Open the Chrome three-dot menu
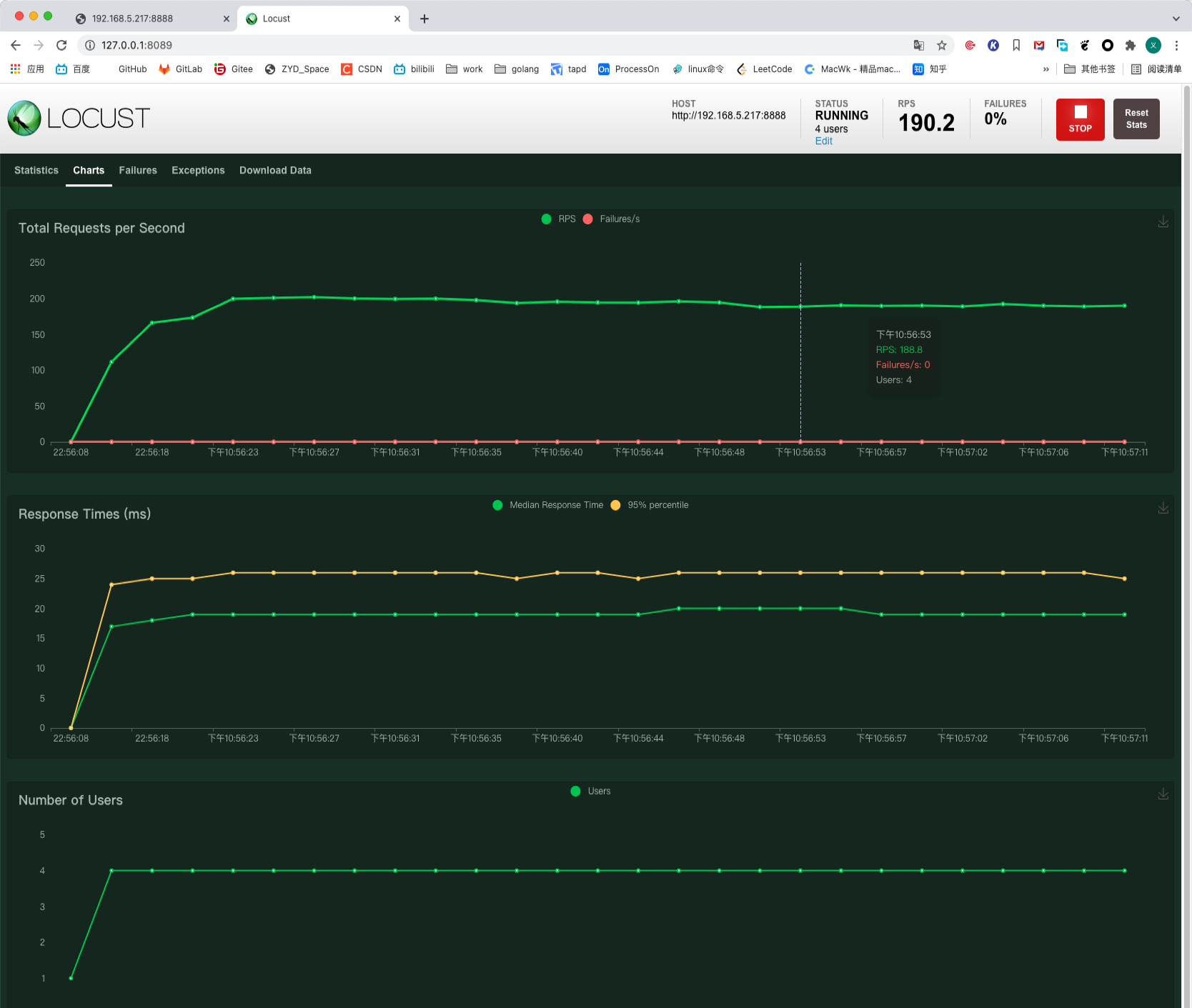This screenshot has width=1192, height=1008. coord(1176,45)
